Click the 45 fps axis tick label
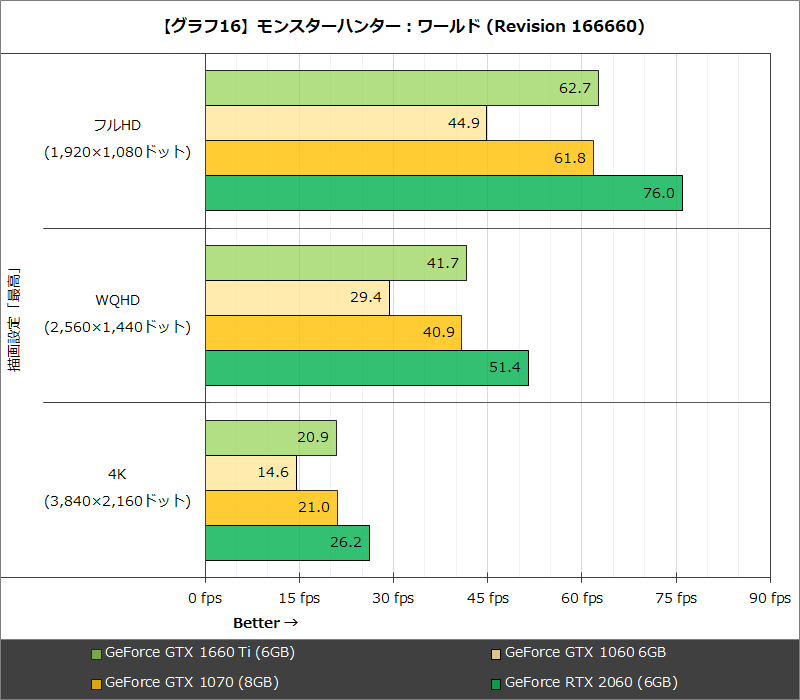Image resolution: width=800 pixels, height=700 pixels. tap(488, 598)
